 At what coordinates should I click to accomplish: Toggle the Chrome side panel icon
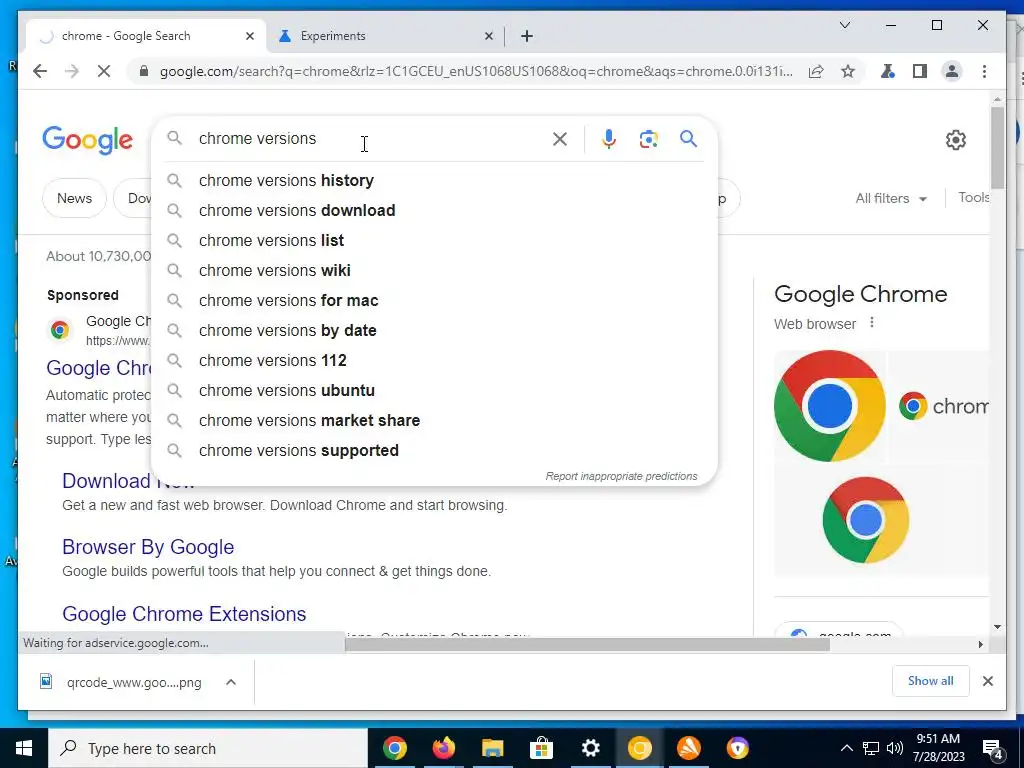pos(920,71)
